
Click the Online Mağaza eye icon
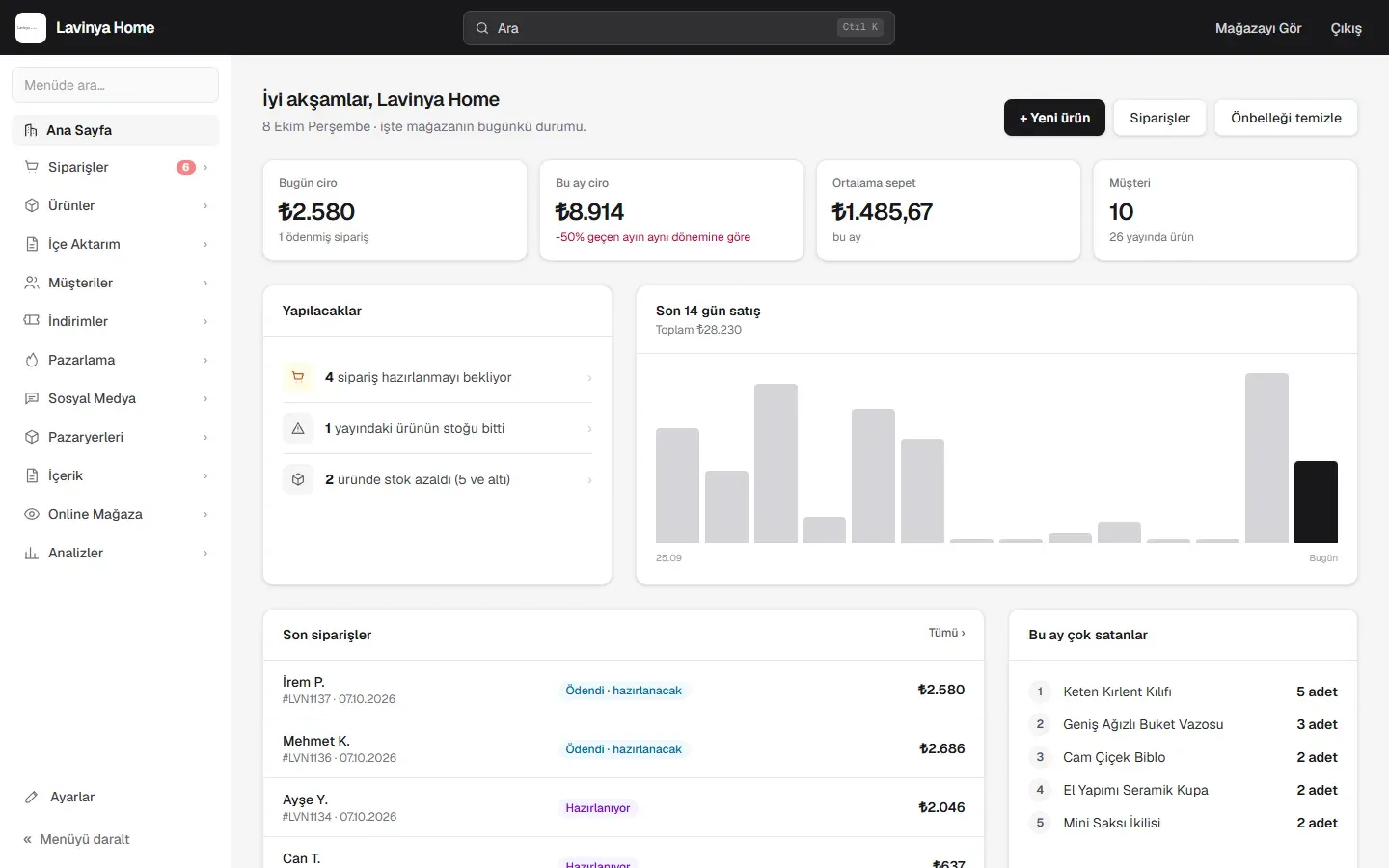coord(31,514)
